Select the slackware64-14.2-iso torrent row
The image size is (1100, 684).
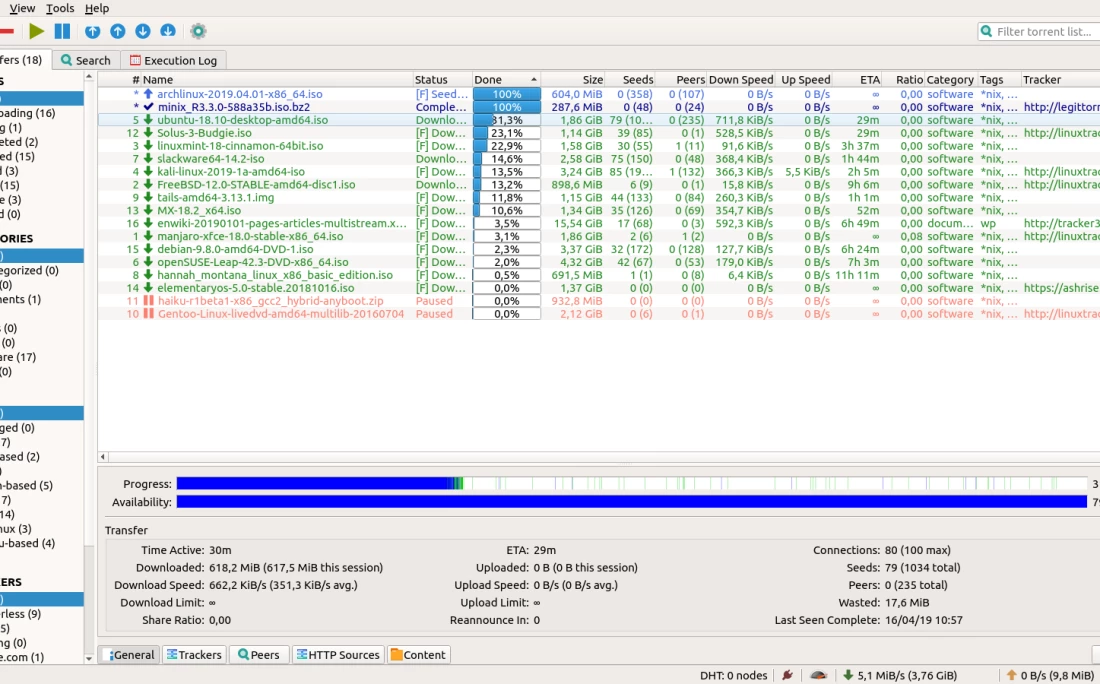click(x=210, y=159)
